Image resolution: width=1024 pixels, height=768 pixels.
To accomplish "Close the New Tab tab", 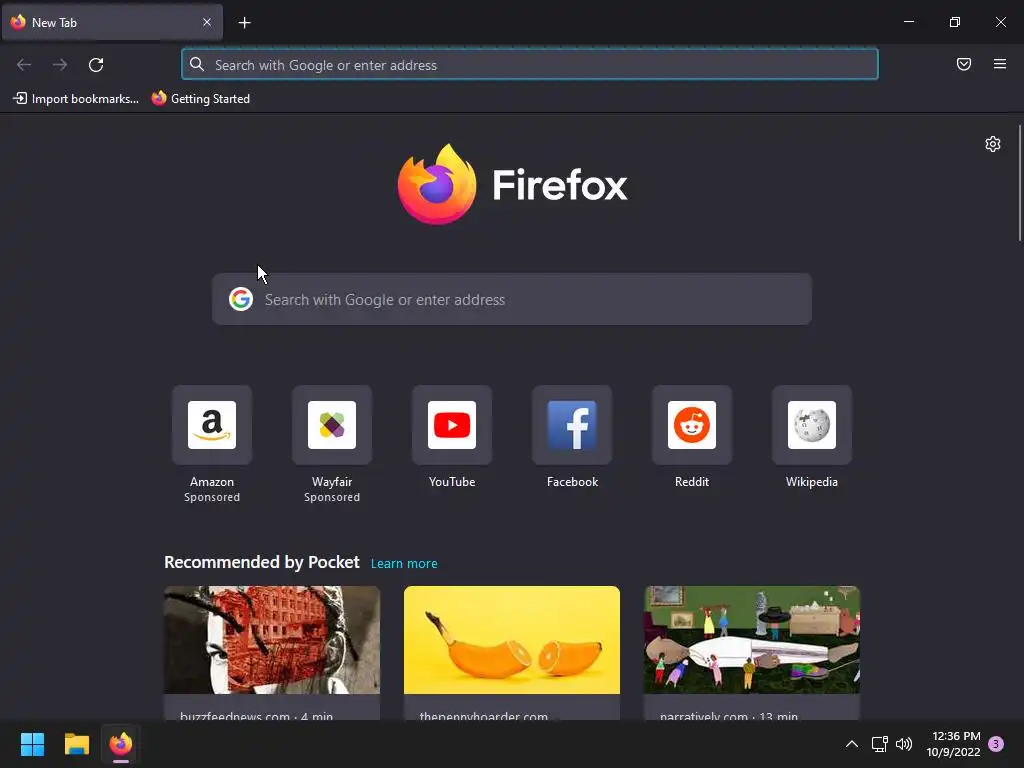I will (x=207, y=22).
